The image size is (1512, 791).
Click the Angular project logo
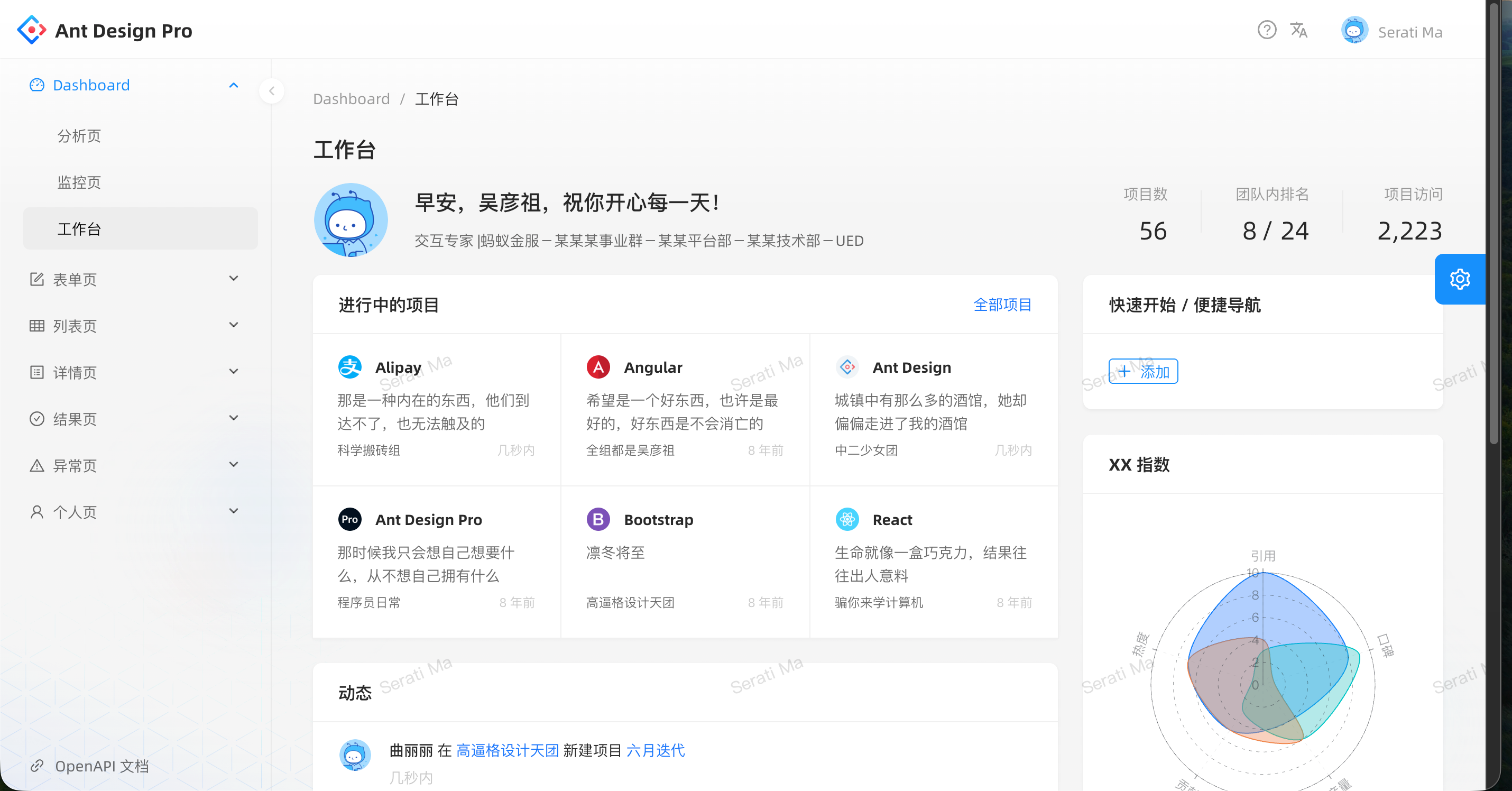point(598,367)
